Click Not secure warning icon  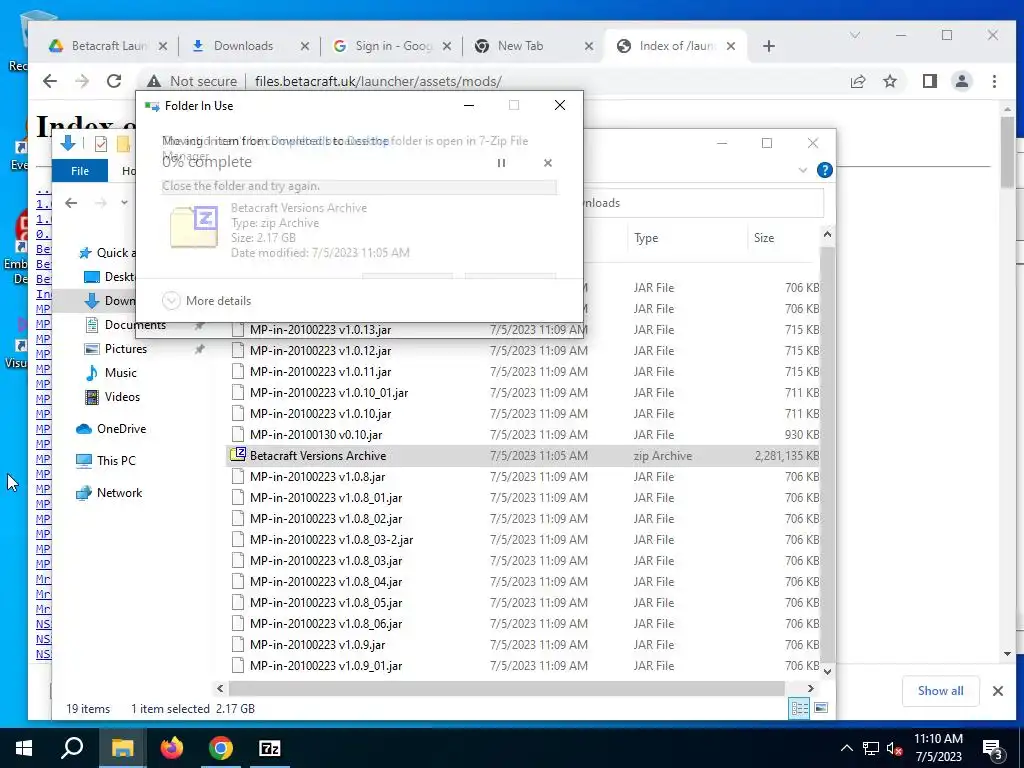[153, 81]
